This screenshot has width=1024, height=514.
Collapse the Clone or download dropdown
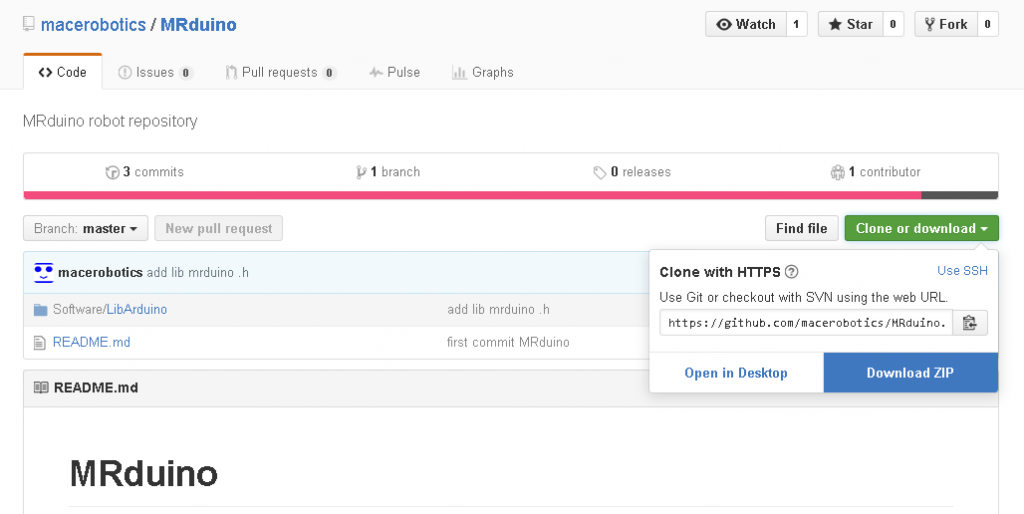click(921, 229)
